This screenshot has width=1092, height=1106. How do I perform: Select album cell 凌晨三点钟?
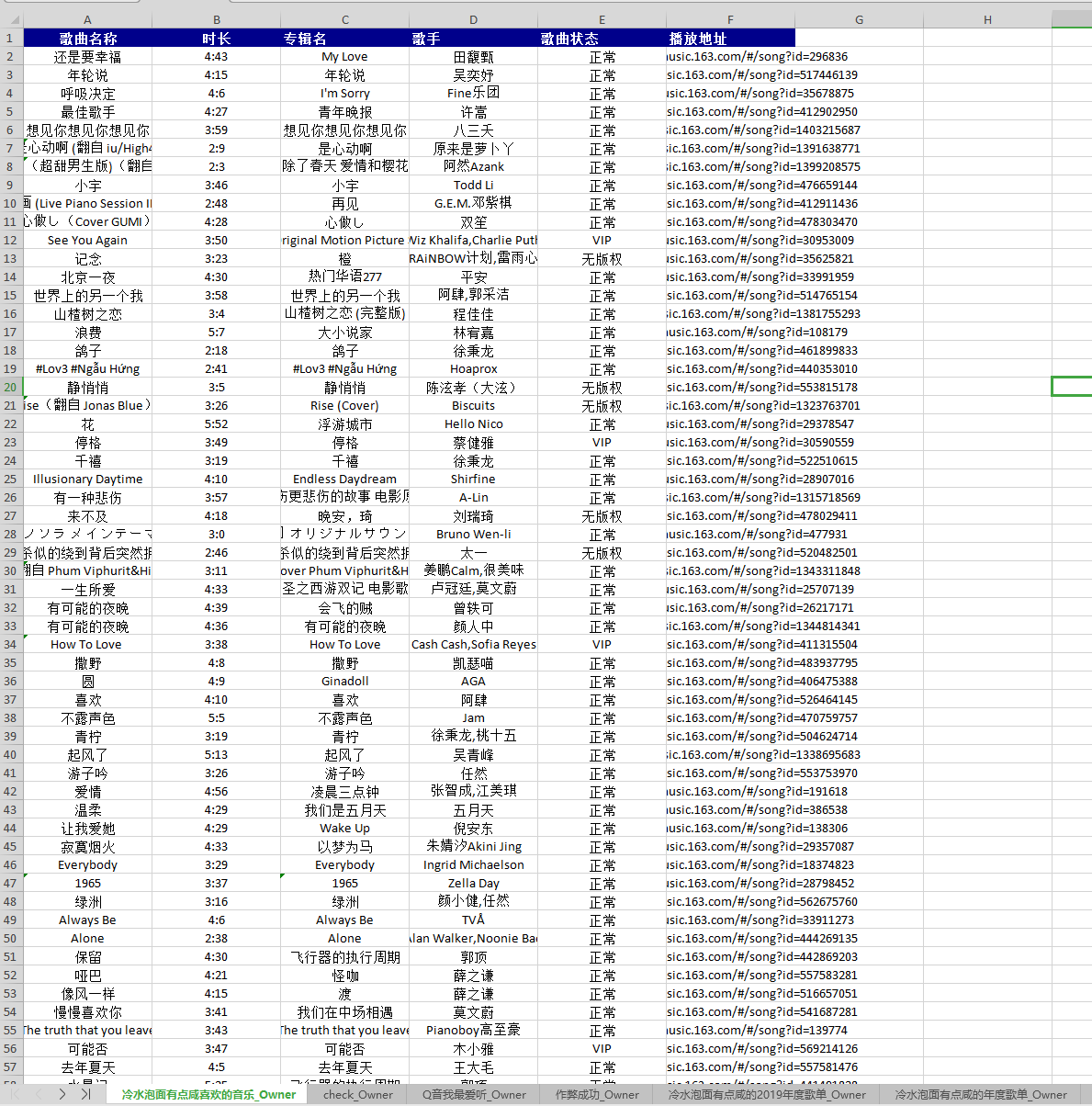point(345,791)
